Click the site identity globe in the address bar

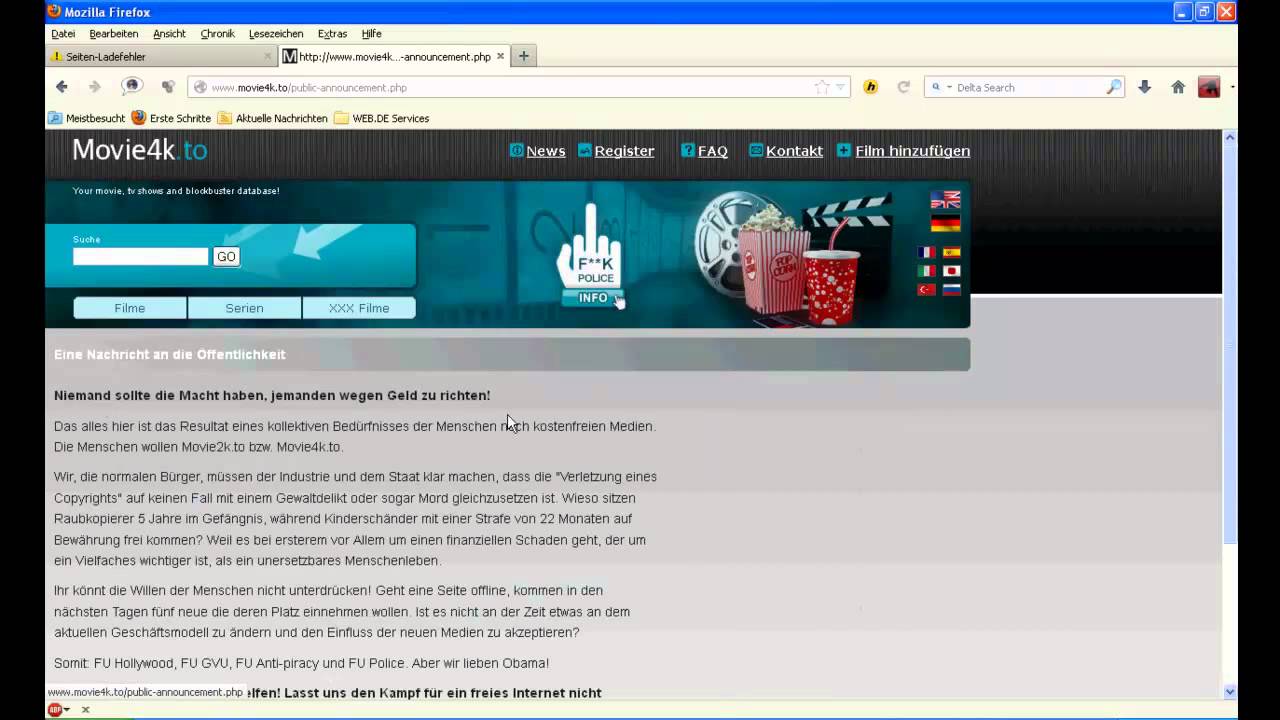coord(200,87)
